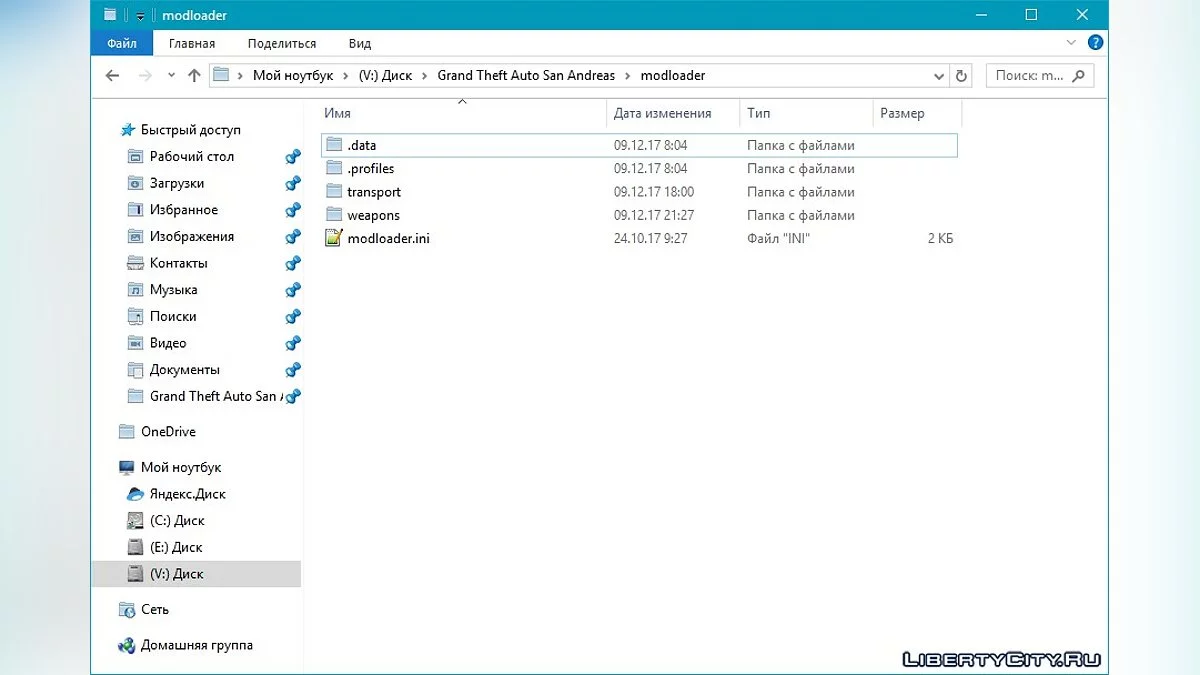The width and height of the screenshot is (1200, 675).
Task: Click the 2 КБ size value
Action: 939,239
